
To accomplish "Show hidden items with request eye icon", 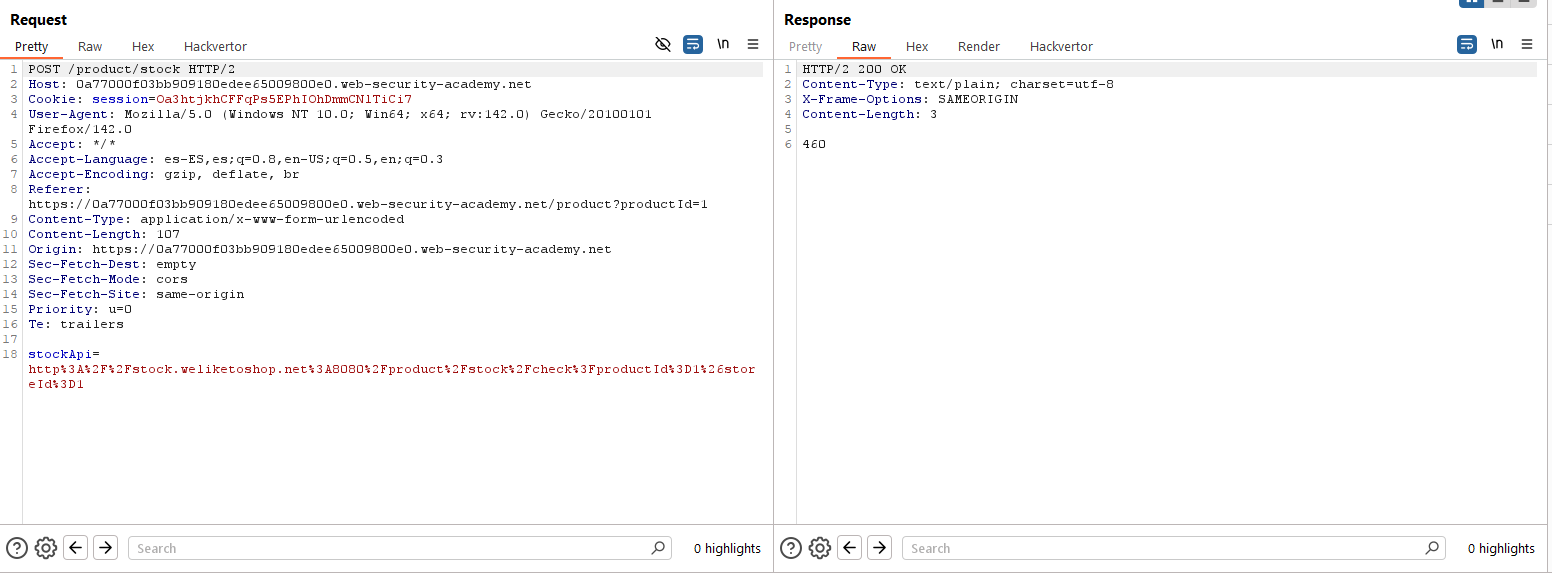I will 662,44.
